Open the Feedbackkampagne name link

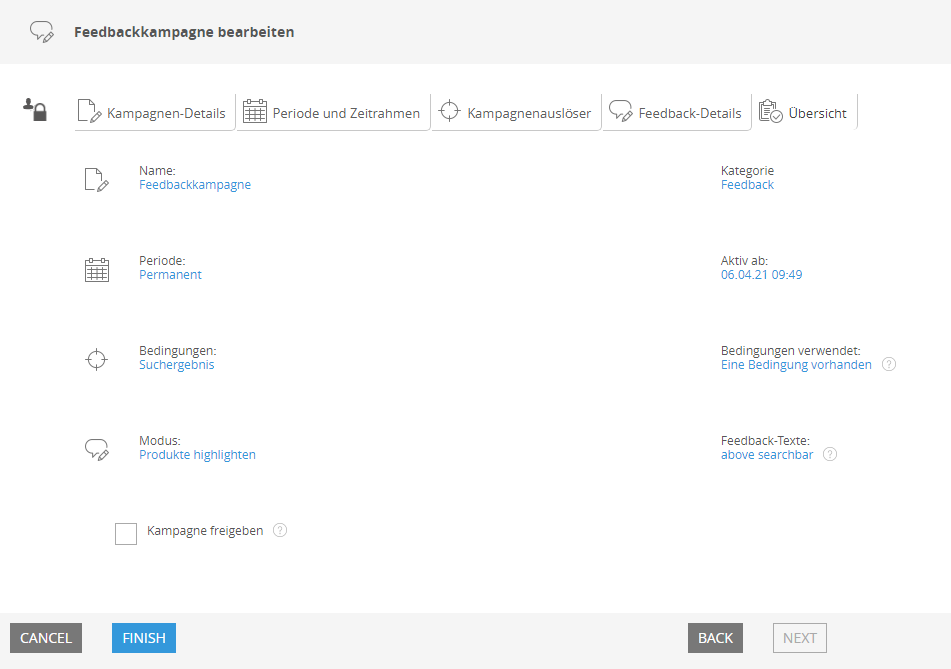[x=195, y=184]
